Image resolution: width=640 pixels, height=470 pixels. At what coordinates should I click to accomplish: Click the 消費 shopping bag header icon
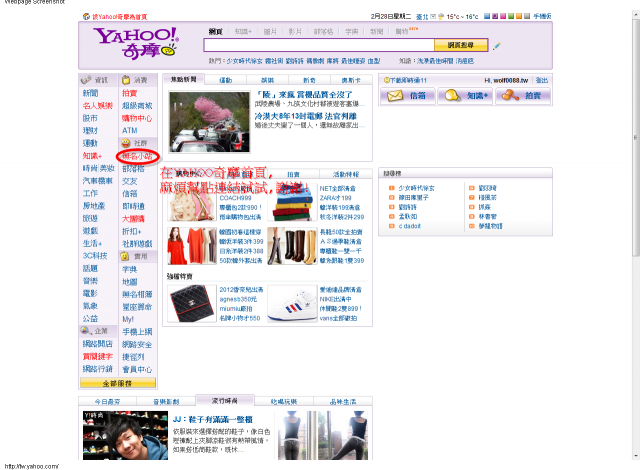[x=126, y=80]
